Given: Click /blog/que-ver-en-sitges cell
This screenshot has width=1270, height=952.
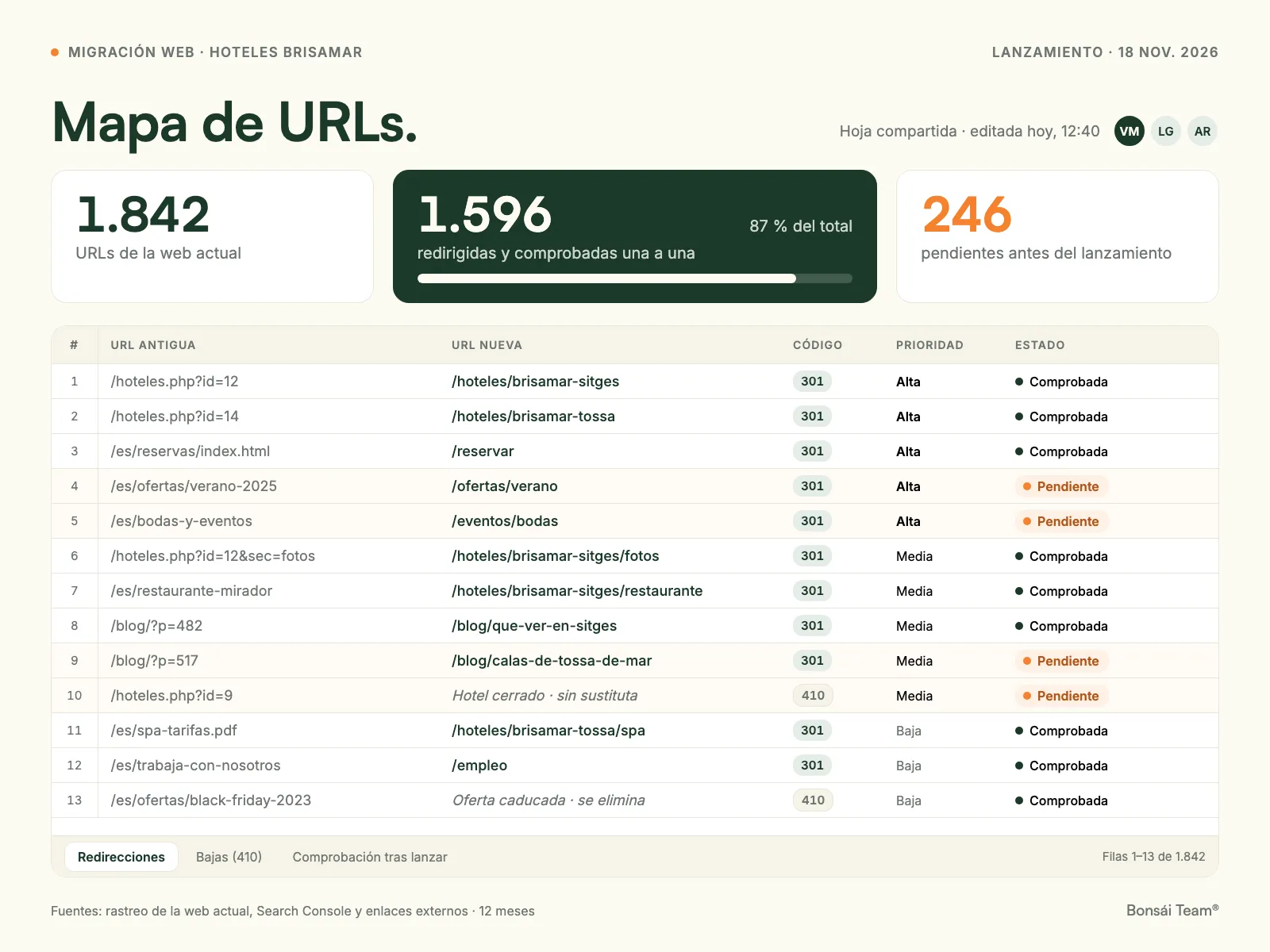Looking at the screenshot, I should click(x=534, y=626).
